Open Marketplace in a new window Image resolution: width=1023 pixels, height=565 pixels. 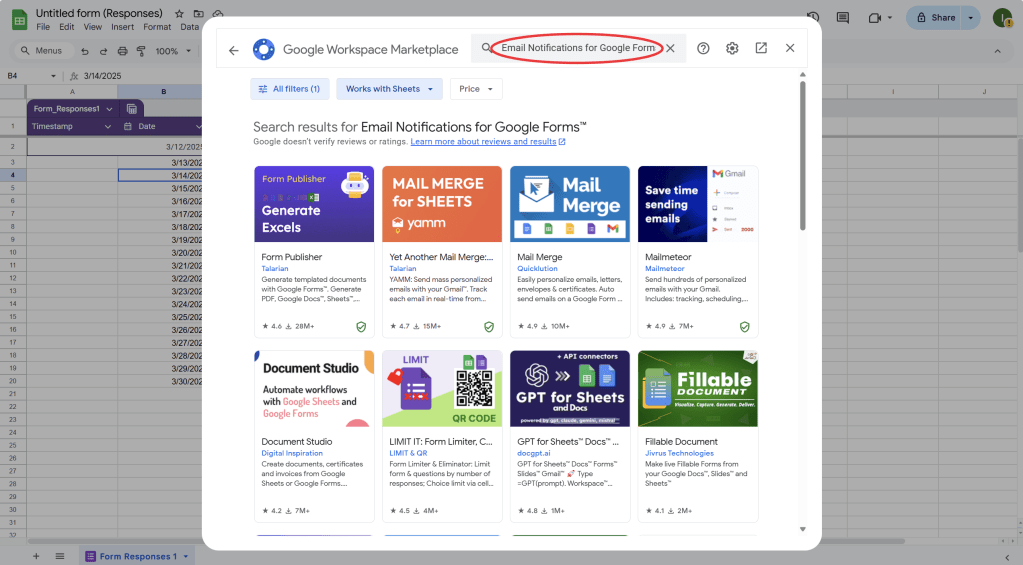pos(761,49)
